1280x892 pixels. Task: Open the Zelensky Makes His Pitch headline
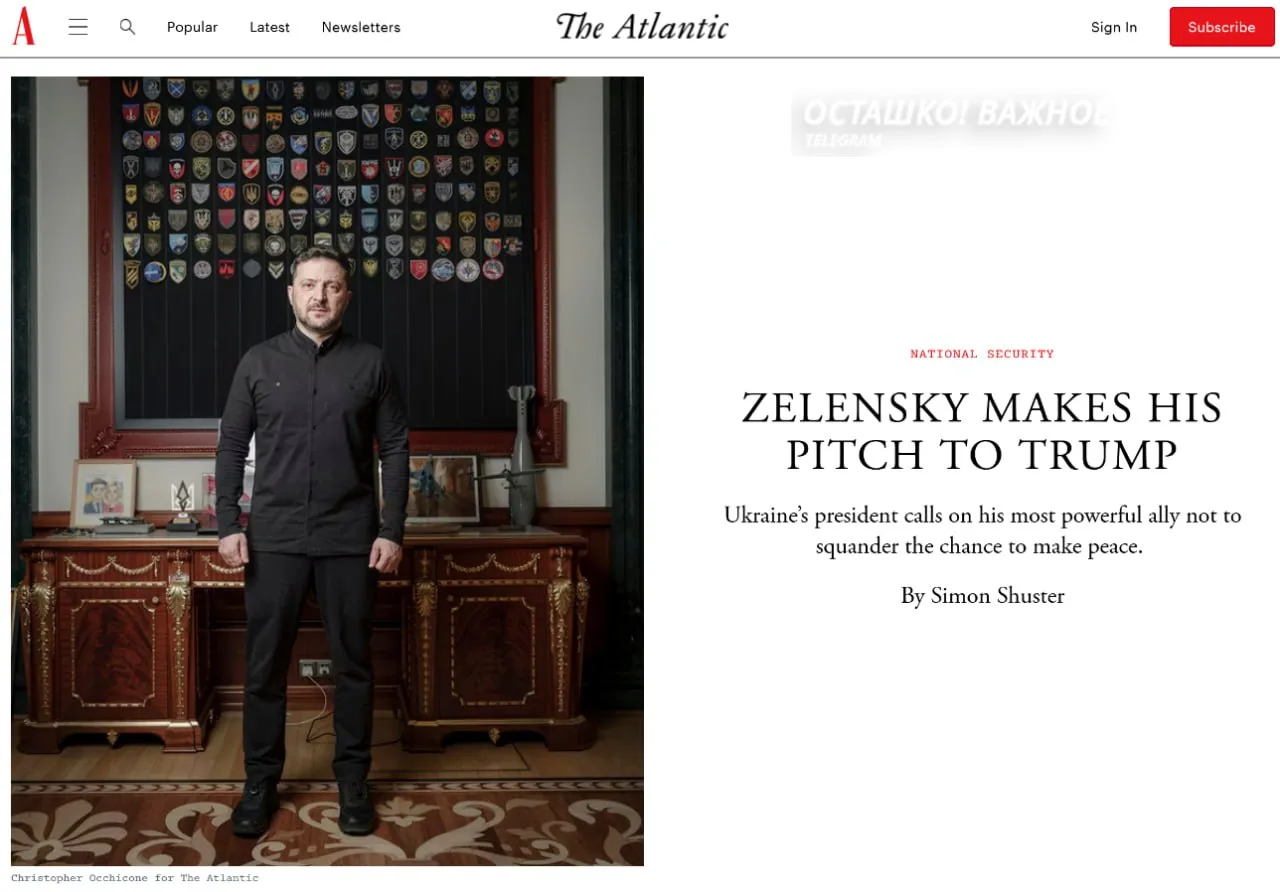(x=982, y=431)
